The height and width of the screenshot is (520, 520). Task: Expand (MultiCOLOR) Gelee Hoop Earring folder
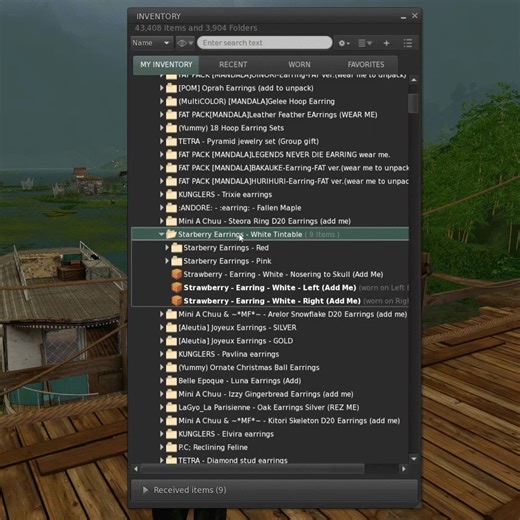pyautogui.click(x=162, y=101)
